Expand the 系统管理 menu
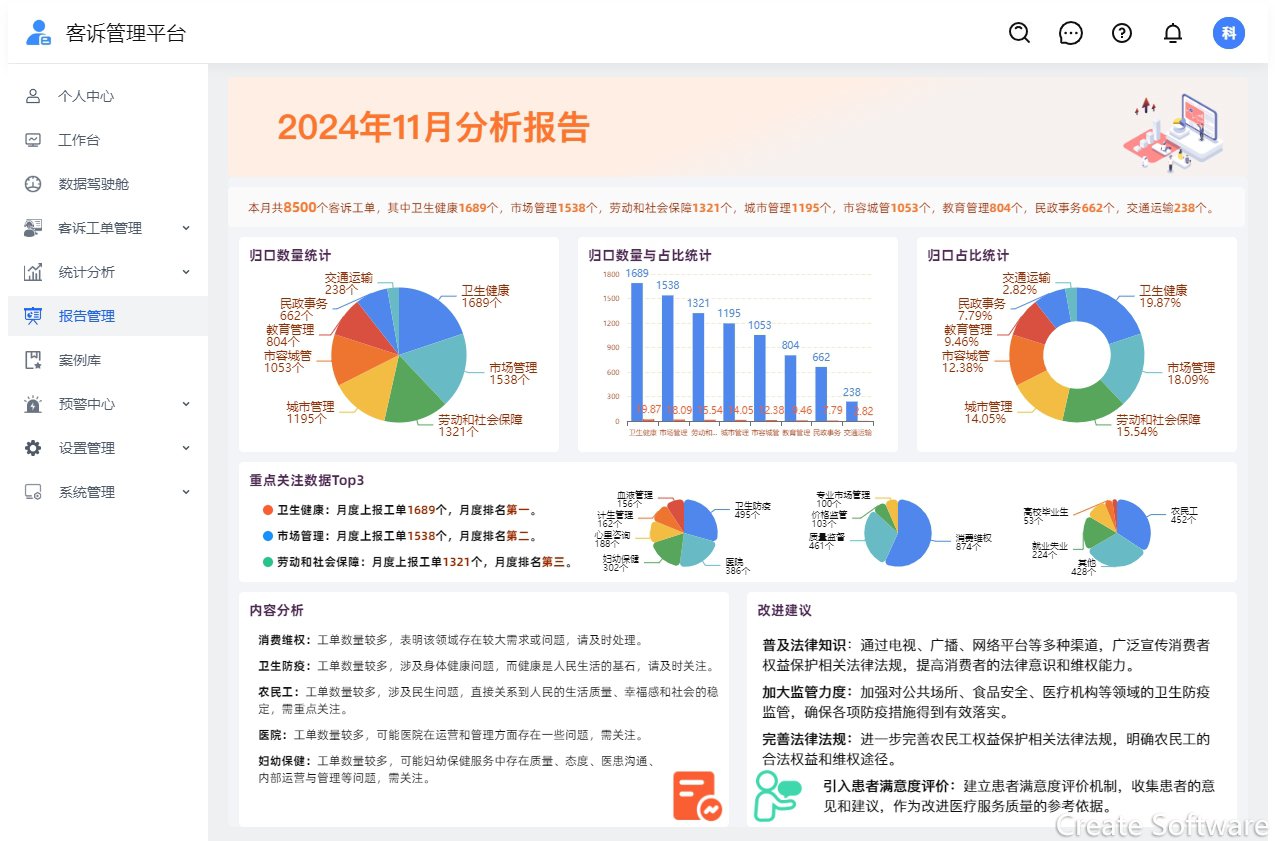This screenshot has width=1275, height=841. click(185, 492)
